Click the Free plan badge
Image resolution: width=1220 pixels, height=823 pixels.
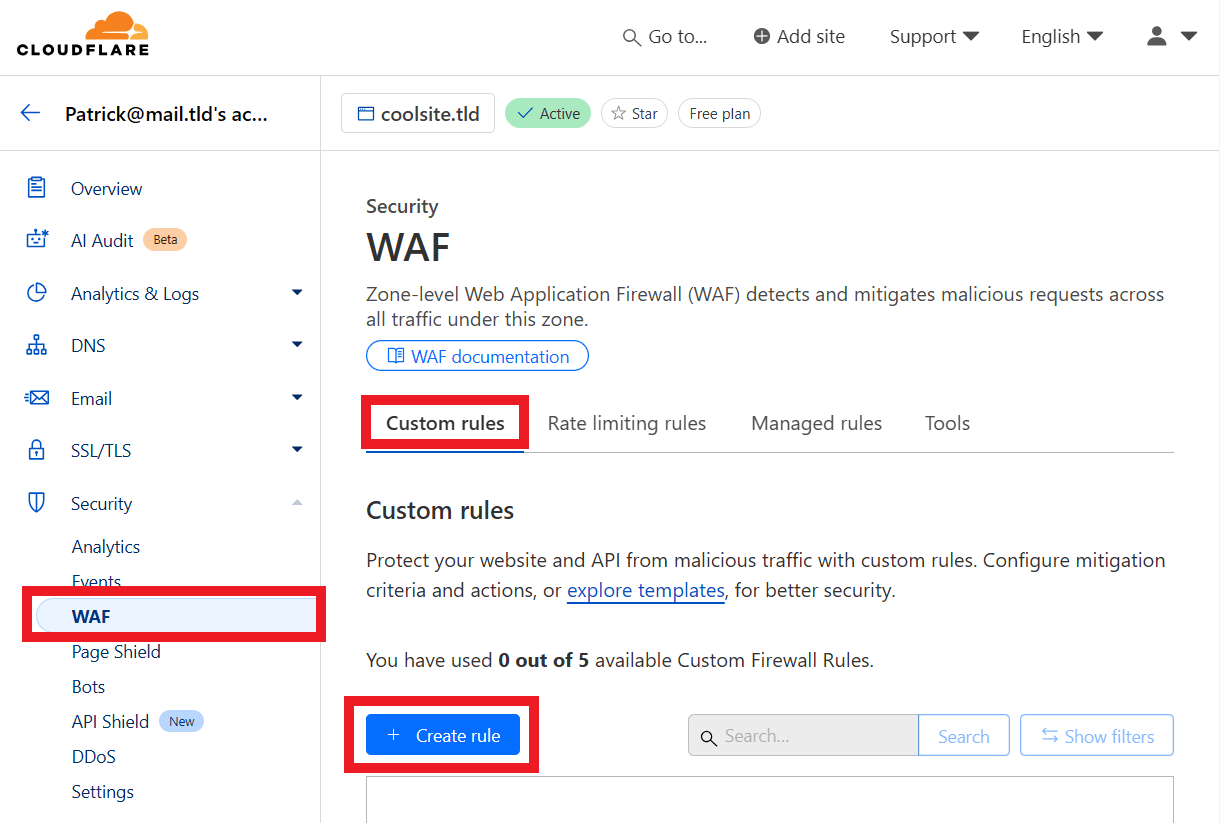(720, 113)
